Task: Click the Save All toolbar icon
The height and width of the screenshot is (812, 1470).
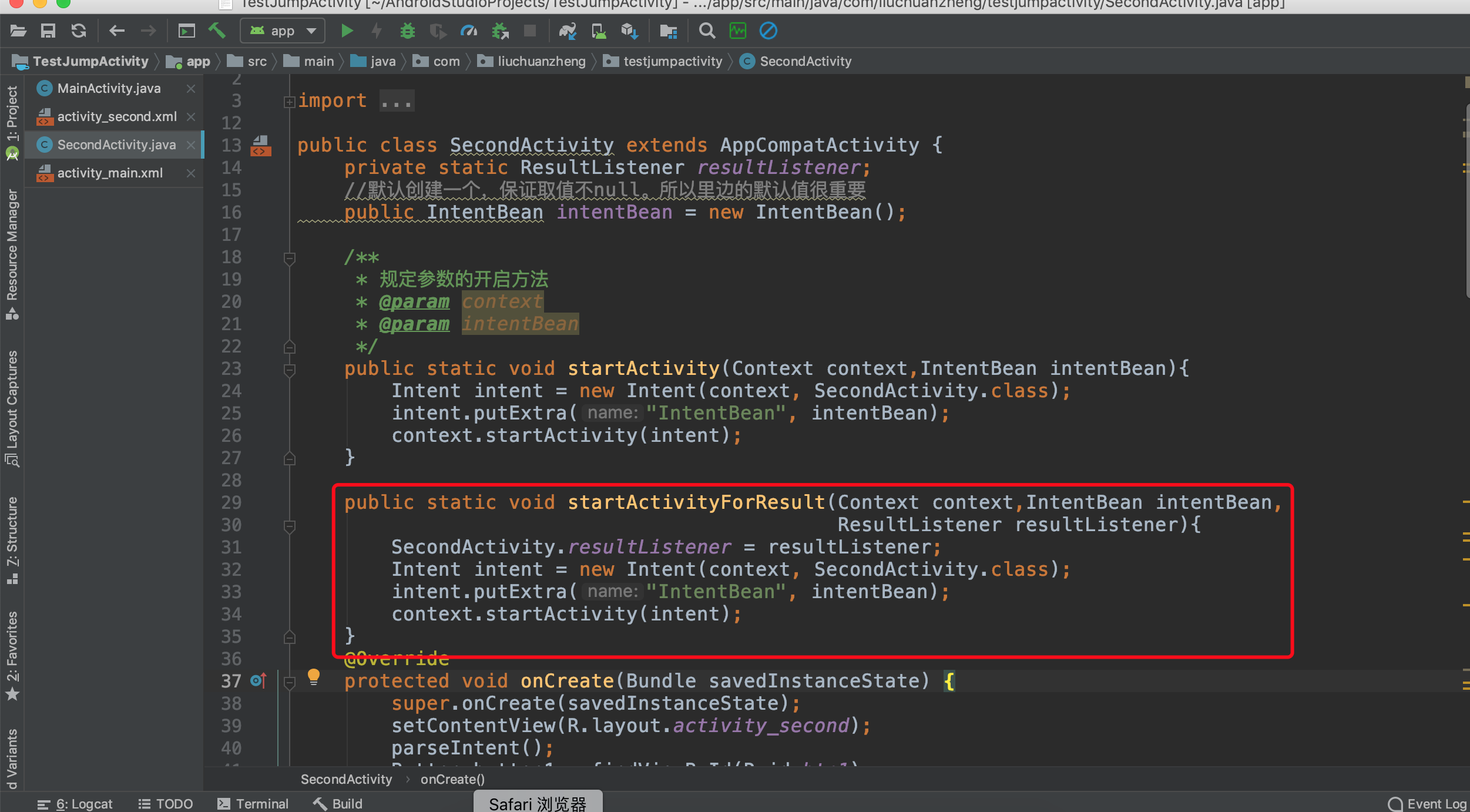Action: [x=48, y=31]
